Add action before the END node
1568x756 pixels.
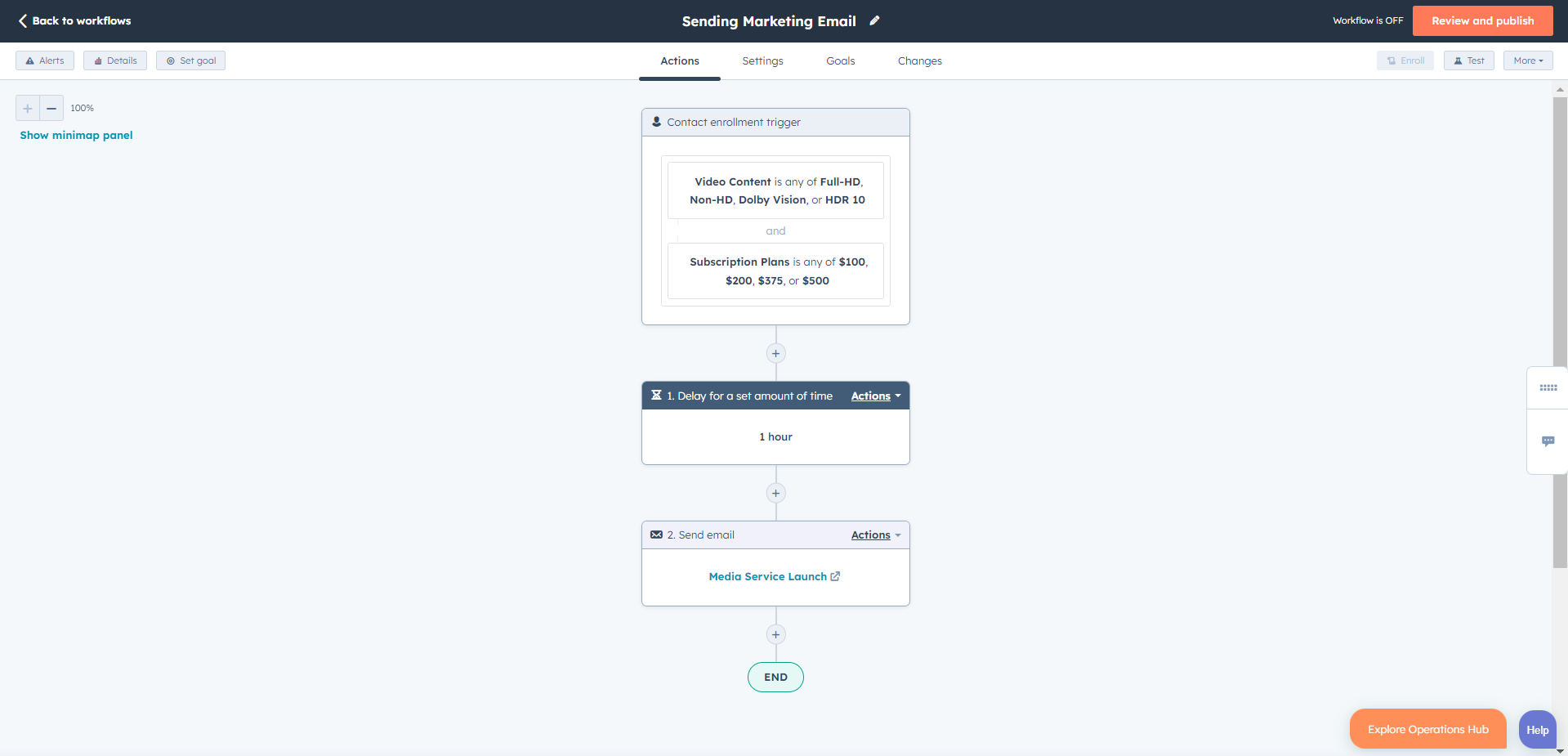(x=775, y=634)
